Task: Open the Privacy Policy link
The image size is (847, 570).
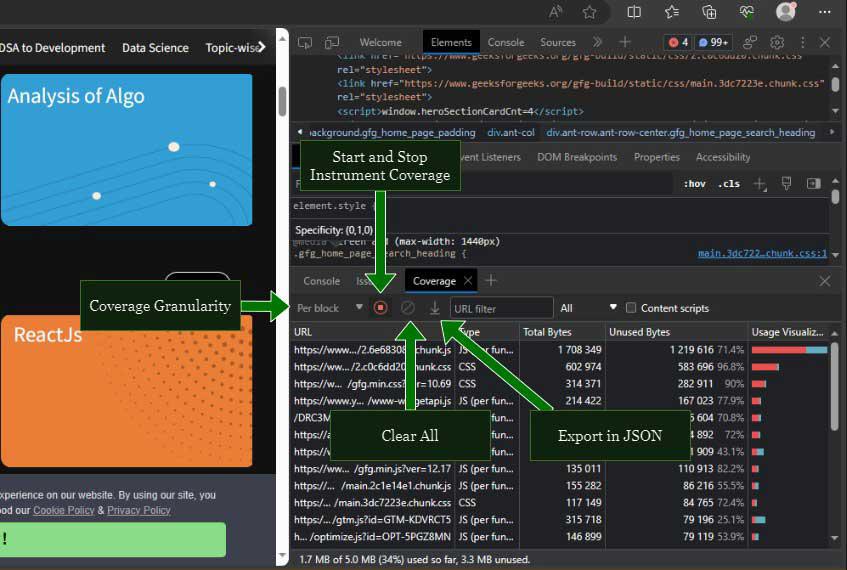Action: [138, 510]
